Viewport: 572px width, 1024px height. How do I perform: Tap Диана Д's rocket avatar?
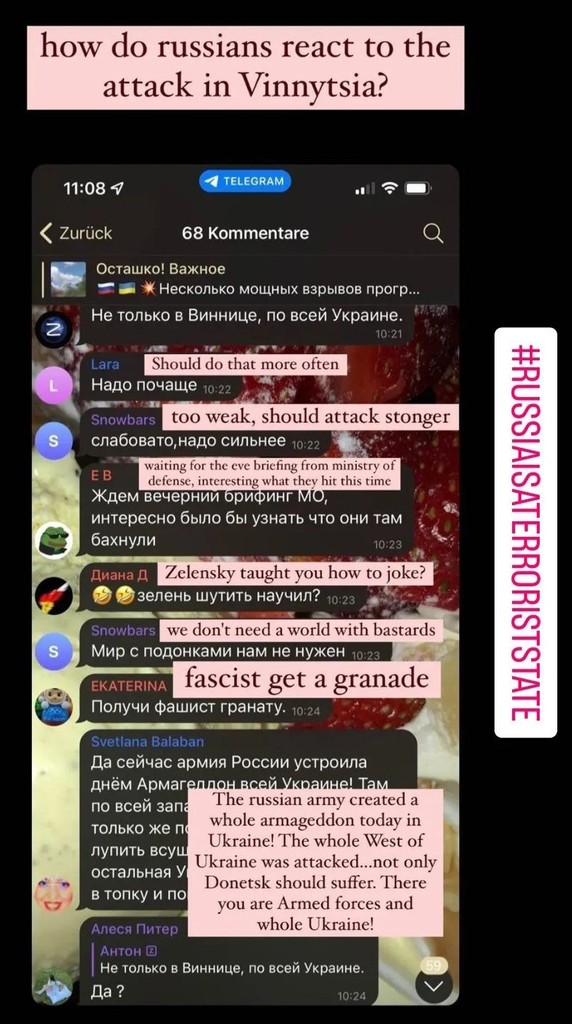54,596
